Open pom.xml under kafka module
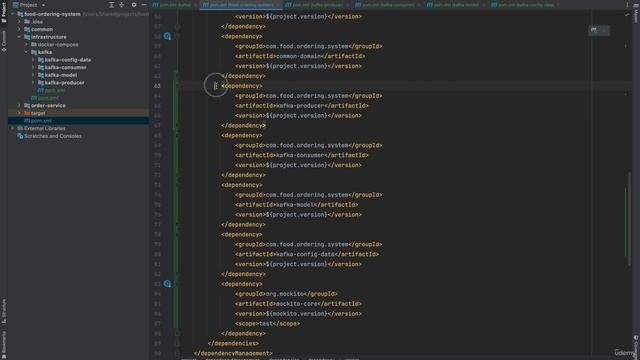The width and height of the screenshot is (640, 360). tap(55, 90)
